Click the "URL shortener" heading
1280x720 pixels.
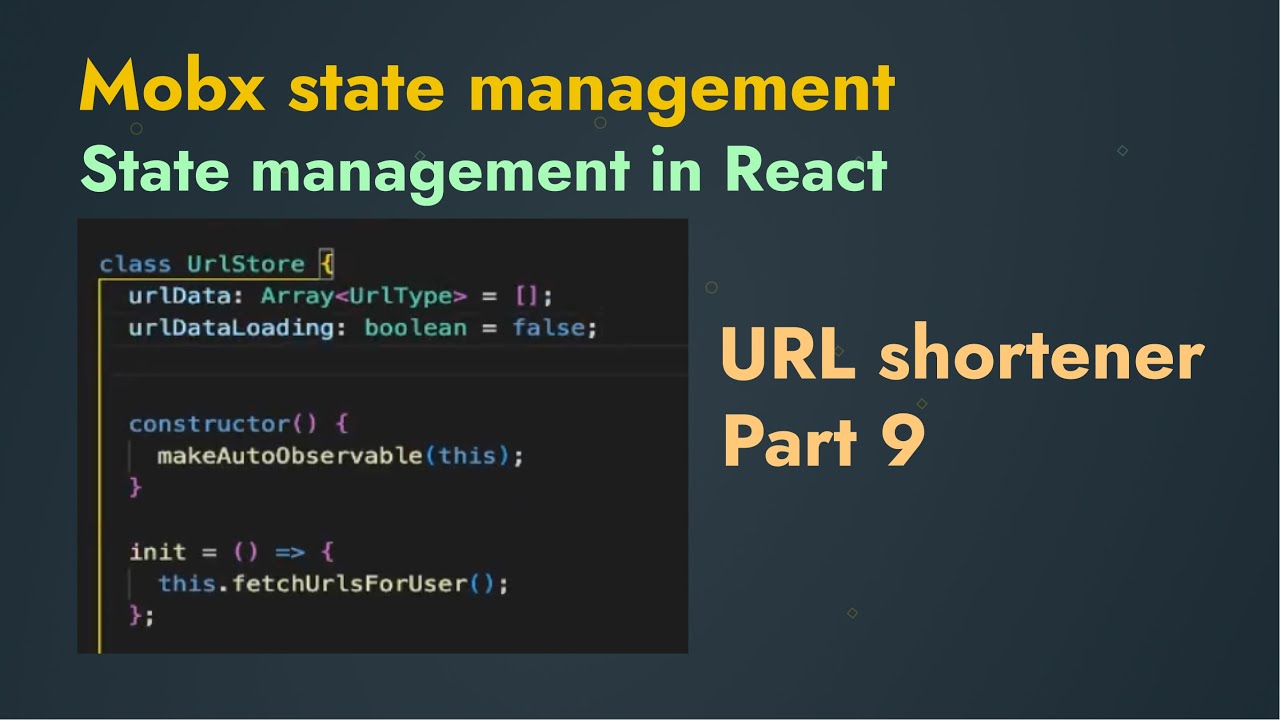click(962, 356)
